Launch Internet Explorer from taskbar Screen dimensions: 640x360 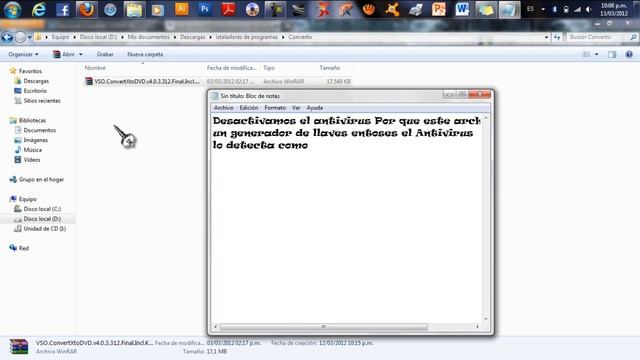pyautogui.click(x=38, y=10)
